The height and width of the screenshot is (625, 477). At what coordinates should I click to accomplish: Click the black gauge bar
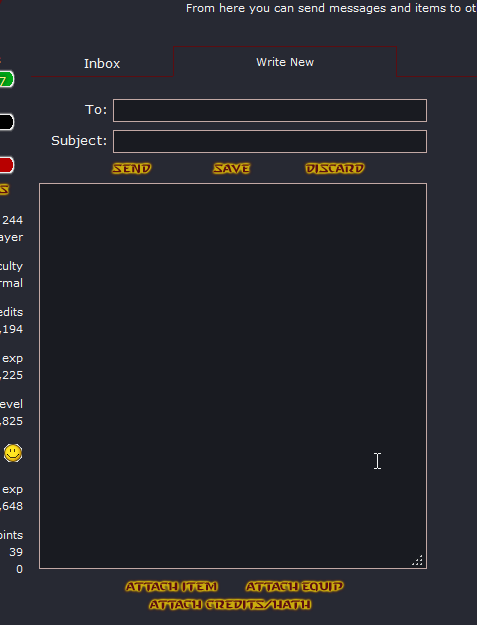pos(6,122)
